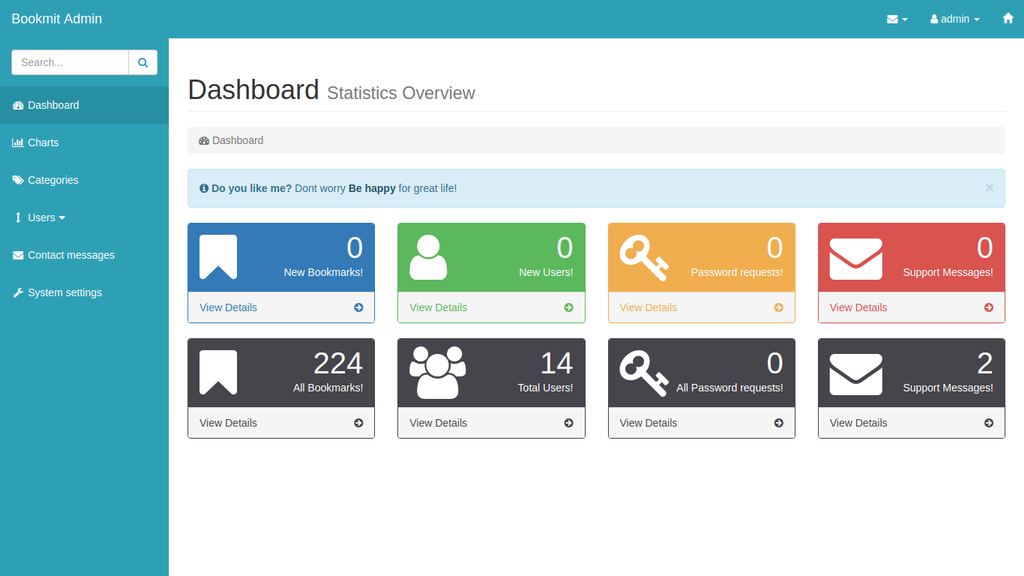Click the 14 Total Users count
This screenshot has height=576, width=1024.
[x=556, y=364]
